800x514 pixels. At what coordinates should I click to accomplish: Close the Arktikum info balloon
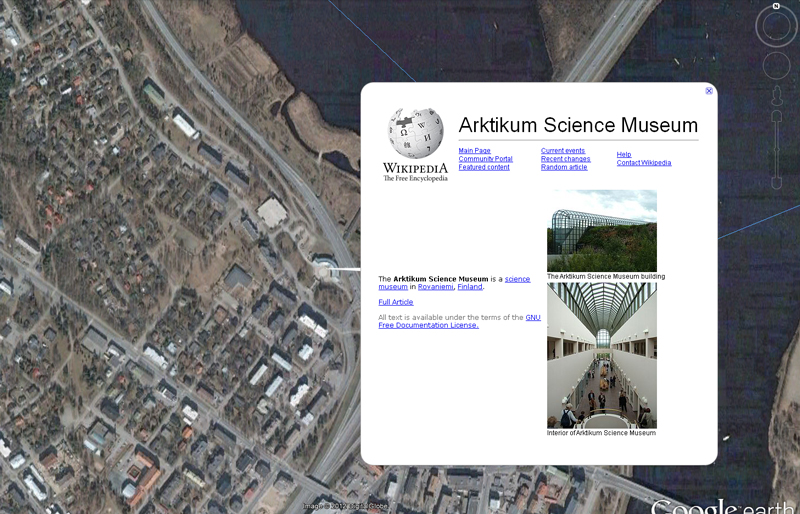pyautogui.click(x=709, y=91)
